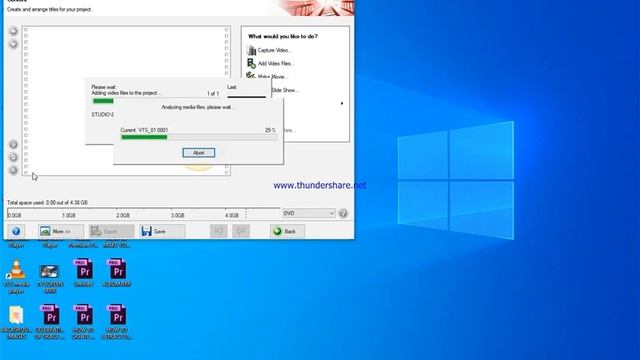
Task: Click the Capture Video camera icon
Action: pos(251,50)
